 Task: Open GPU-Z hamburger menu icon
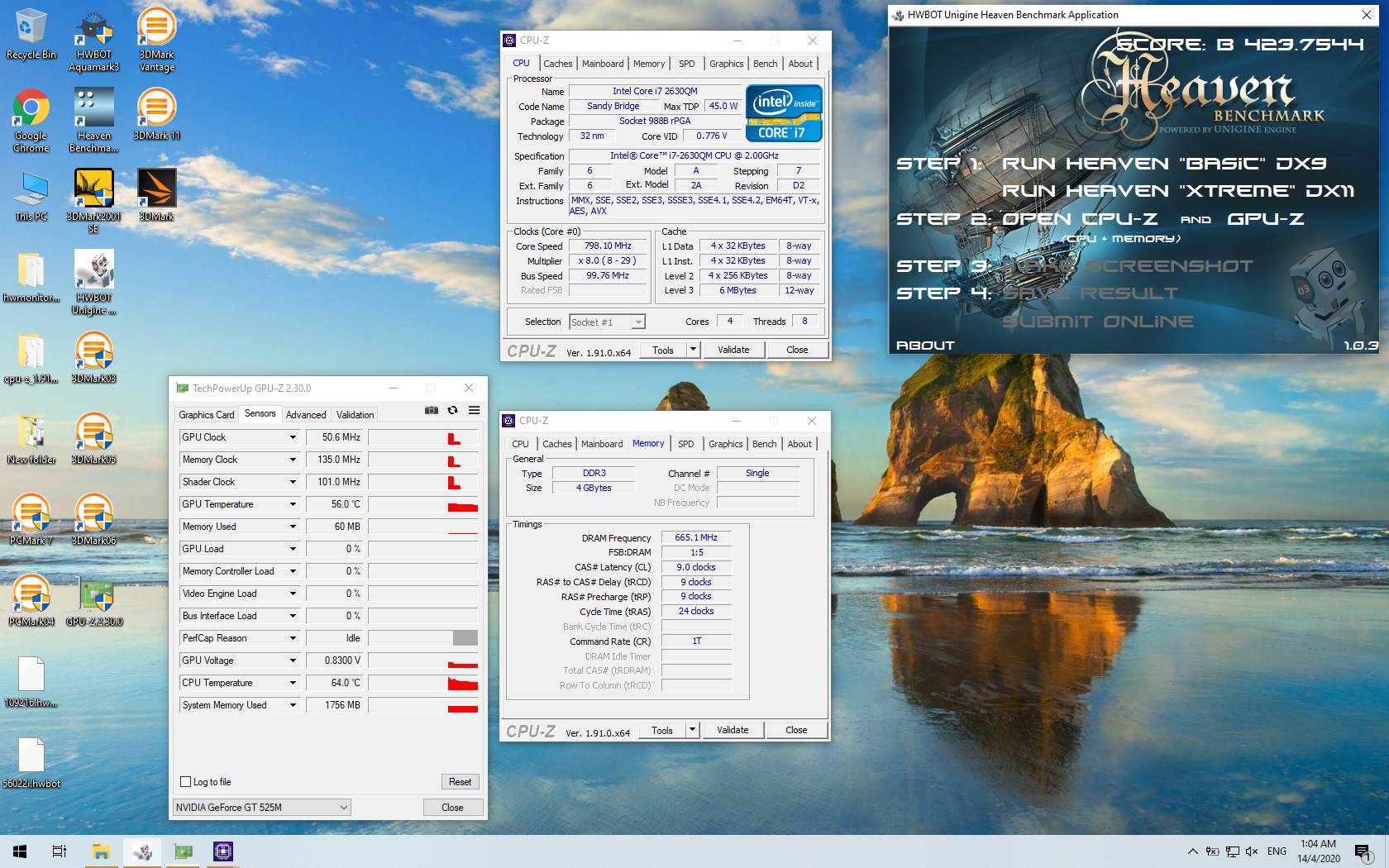(474, 410)
